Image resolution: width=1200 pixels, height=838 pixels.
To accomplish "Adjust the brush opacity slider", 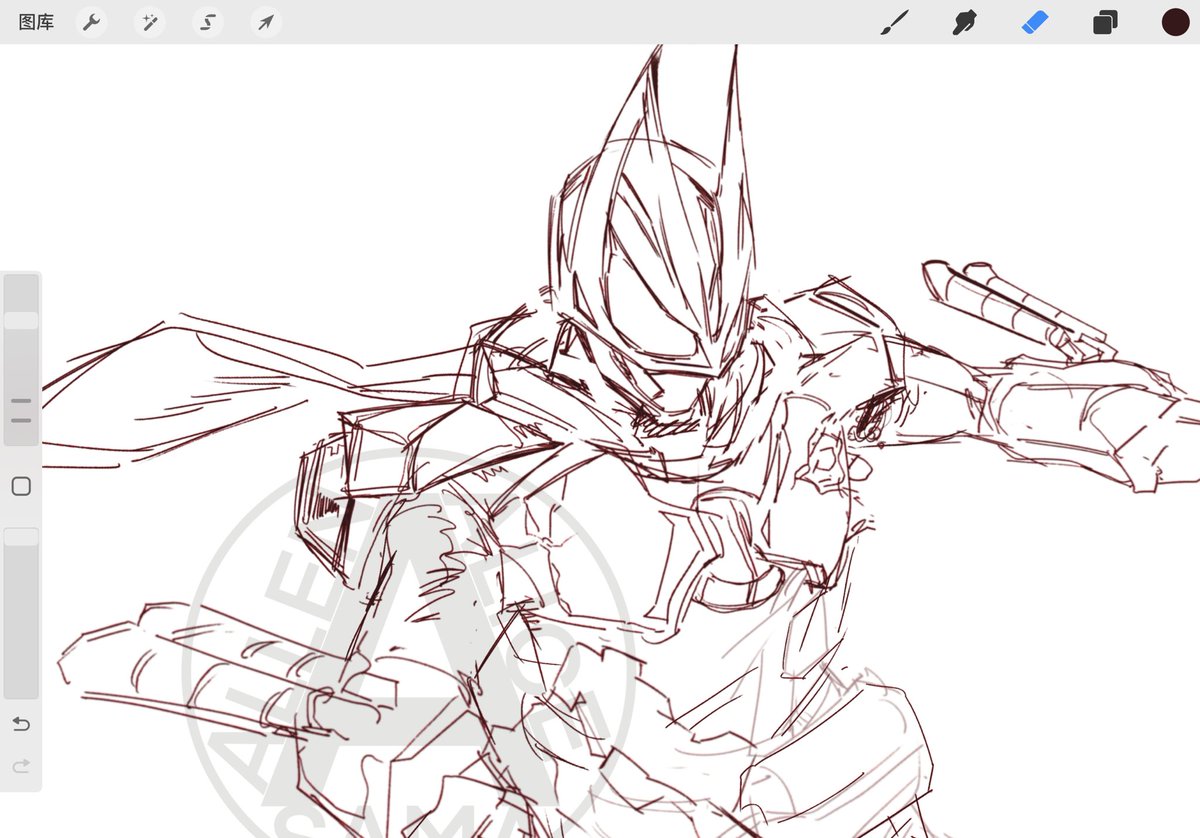I will click(21, 613).
